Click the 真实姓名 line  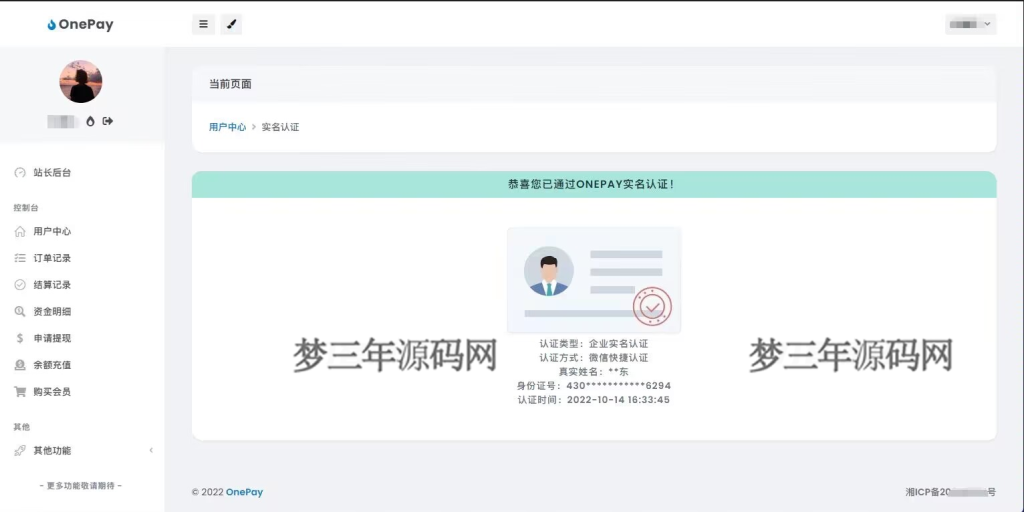pyautogui.click(x=594, y=372)
